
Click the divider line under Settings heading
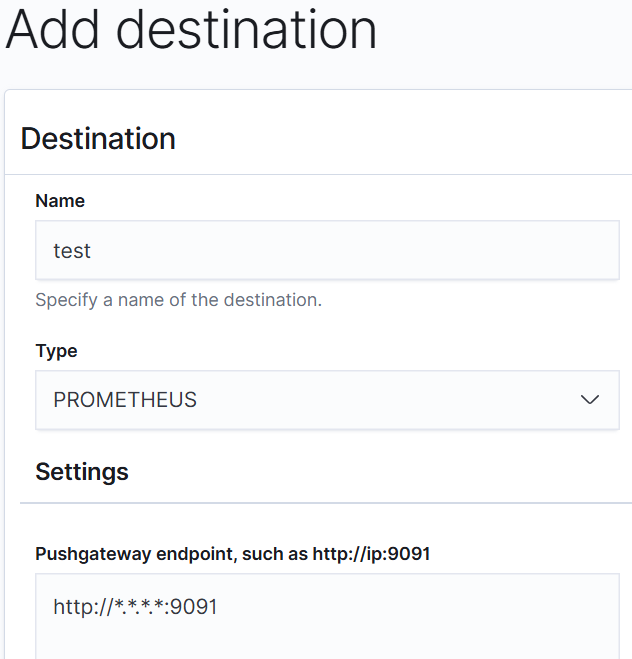(x=326, y=503)
